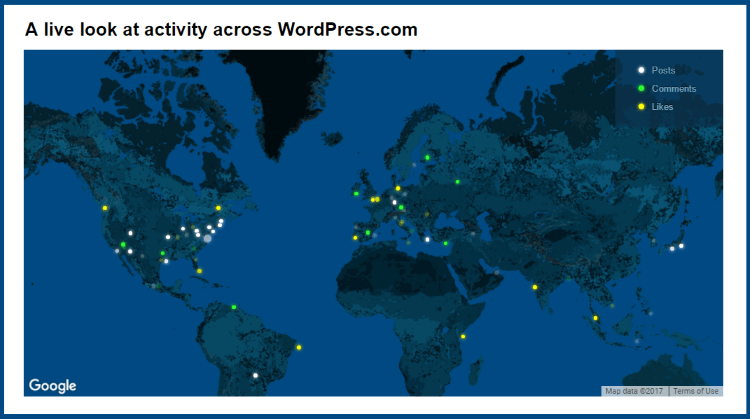Click the Posts legend label
The image size is (750, 419).
pos(663,70)
